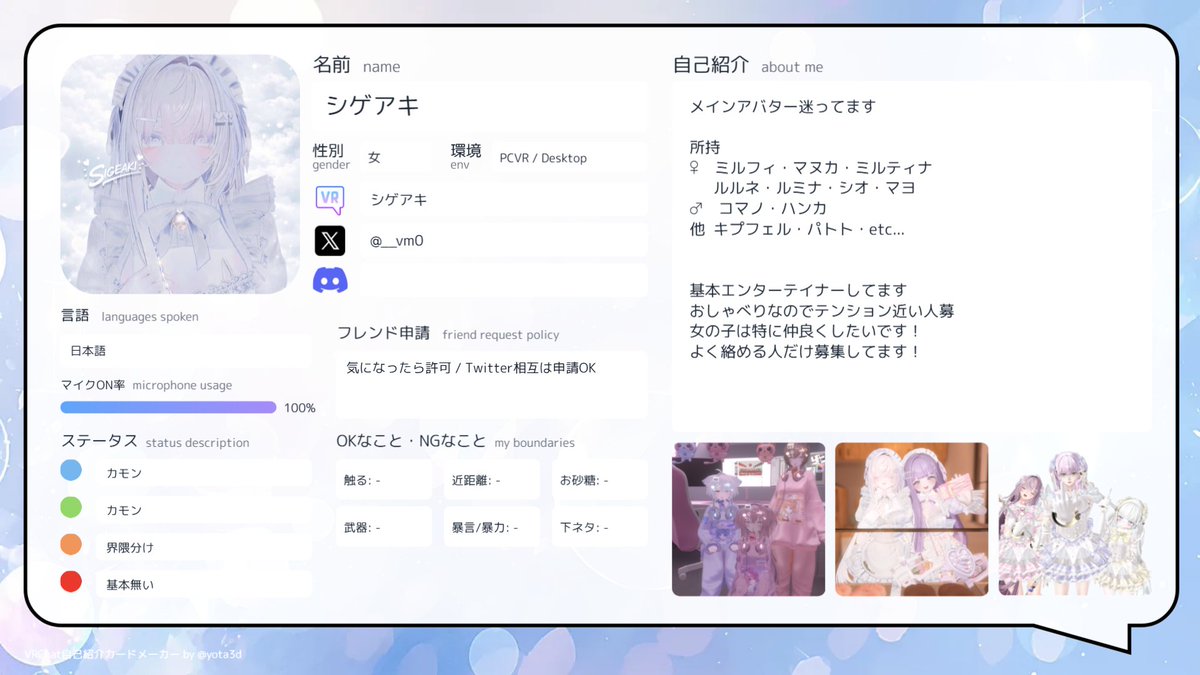Viewport: 1200px width, 675px height.
Task: Click the VRChat ID field シゲアキ
Action: point(504,199)
